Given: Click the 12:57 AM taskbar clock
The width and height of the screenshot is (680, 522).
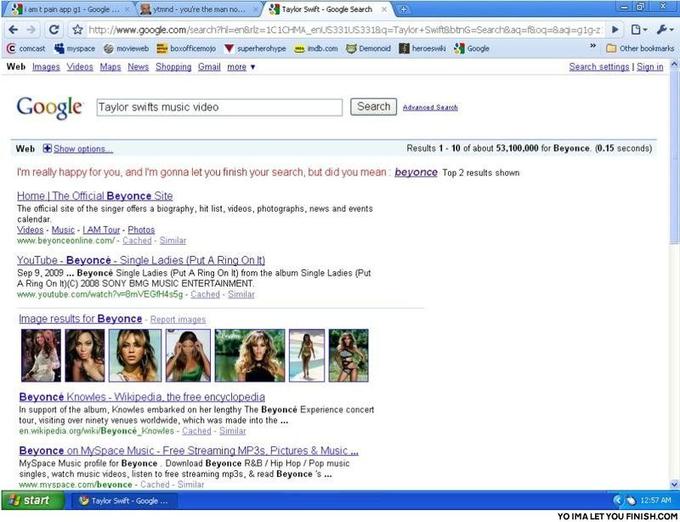Looking at the screenshot, I should 655,501.
